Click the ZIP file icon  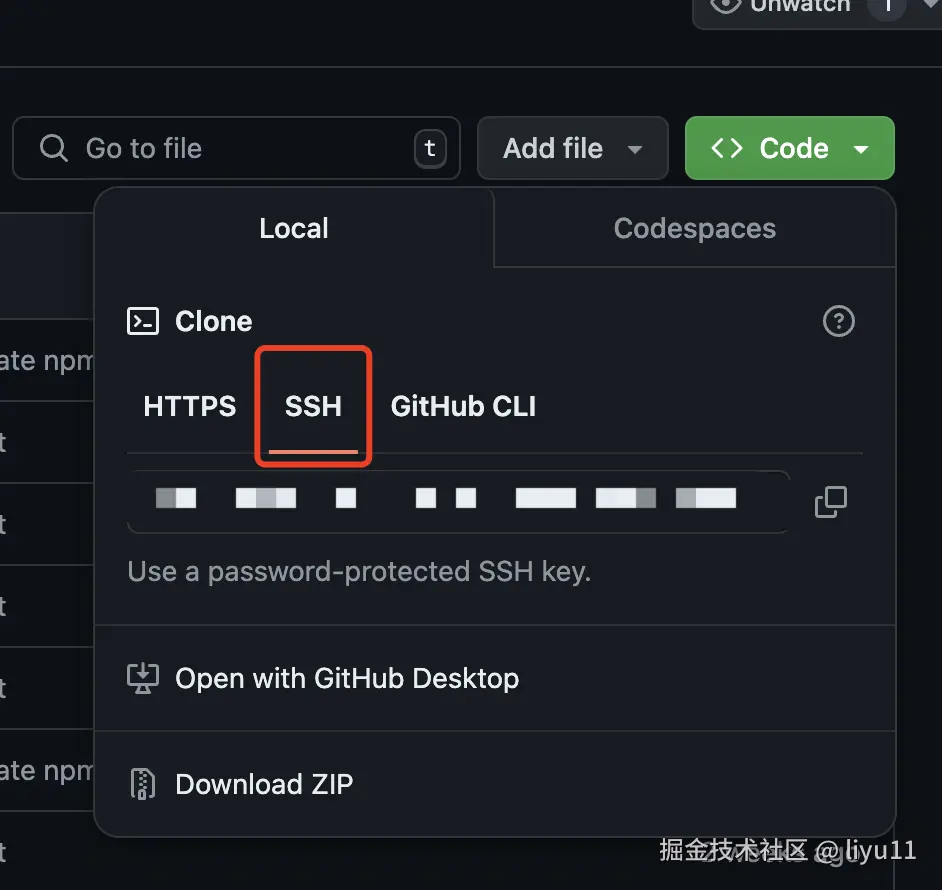(x=143, y=784)
